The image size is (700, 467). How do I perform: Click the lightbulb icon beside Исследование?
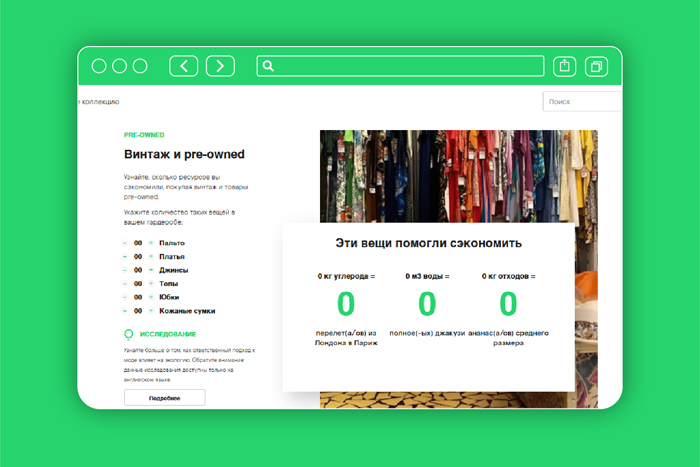[128, 334]
